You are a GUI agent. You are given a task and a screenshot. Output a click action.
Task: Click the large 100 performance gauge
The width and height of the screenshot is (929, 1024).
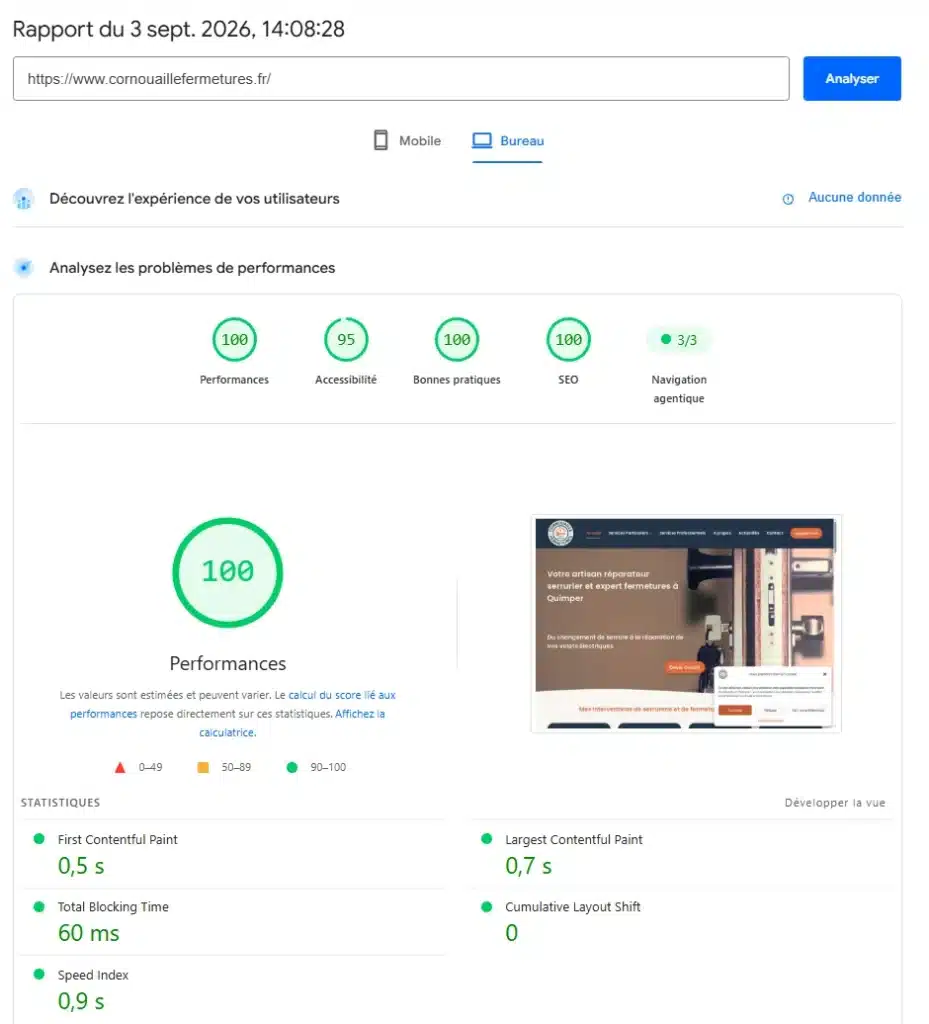click(228, 572)
